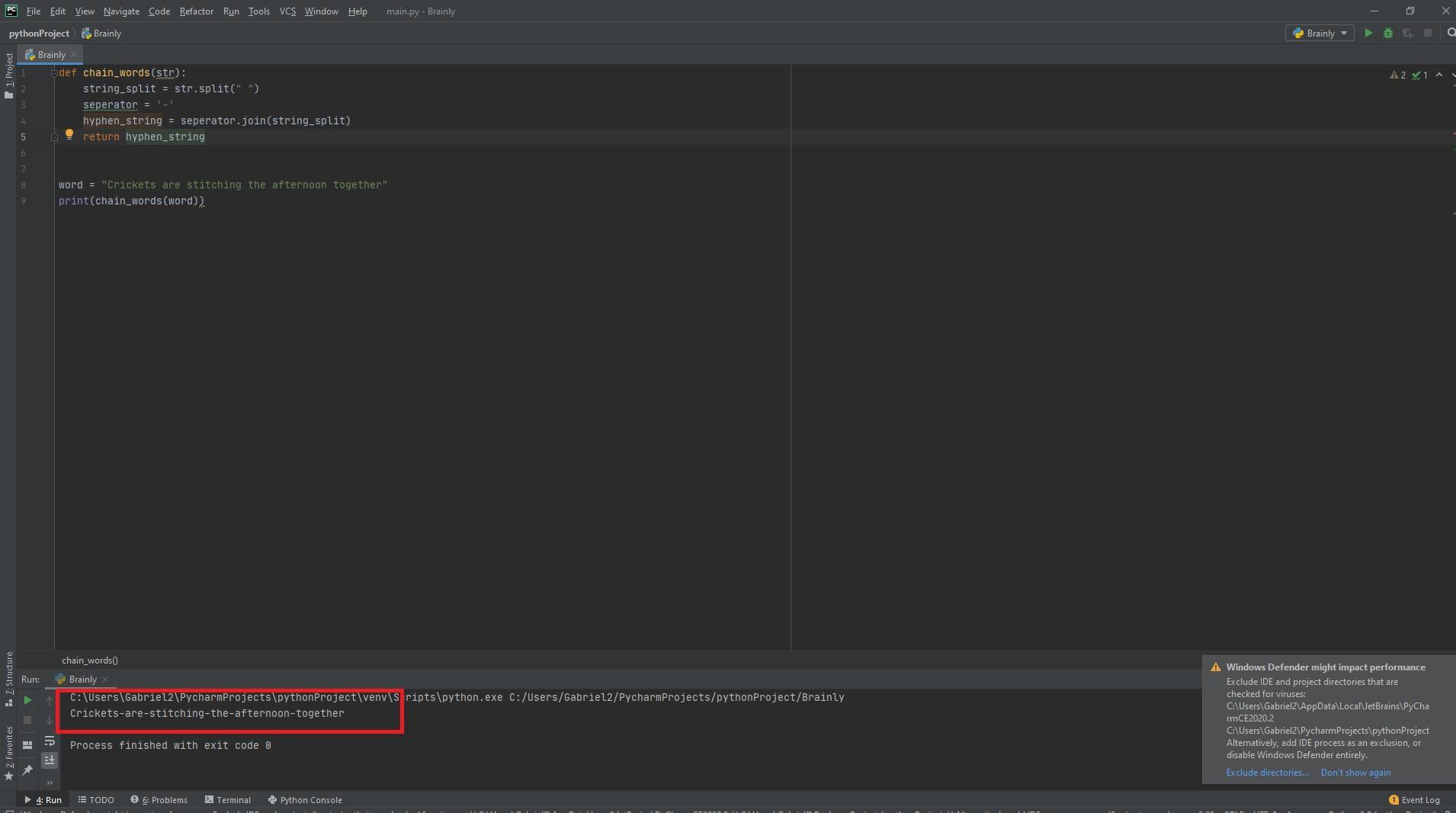Collapse the chain_words function fold marker

[54, 73]
